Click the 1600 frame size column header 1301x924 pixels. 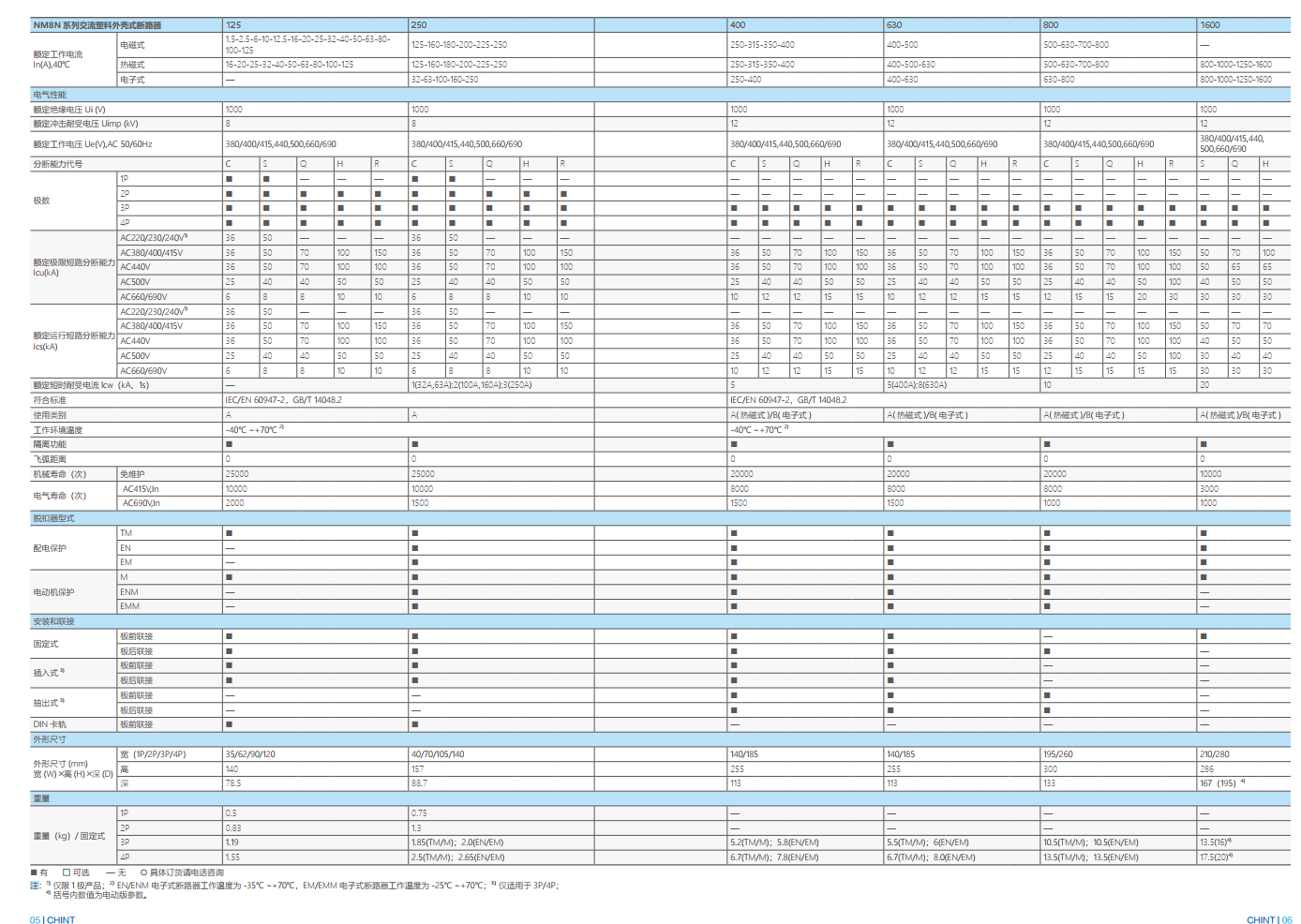[x=1211, y=25]
